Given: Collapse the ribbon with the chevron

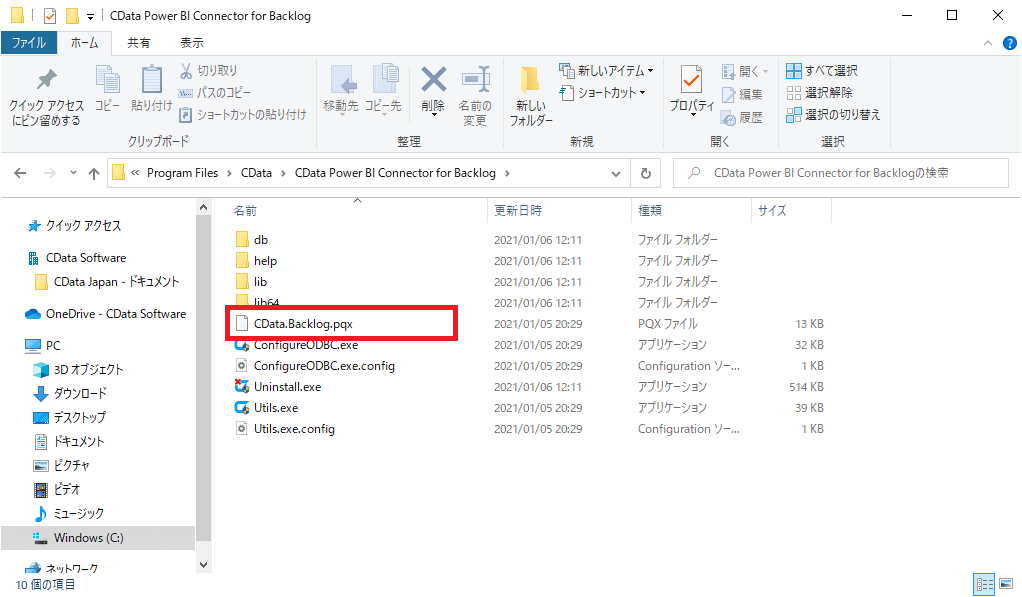Looking at the screenshot, I should (x=988, y=43).
